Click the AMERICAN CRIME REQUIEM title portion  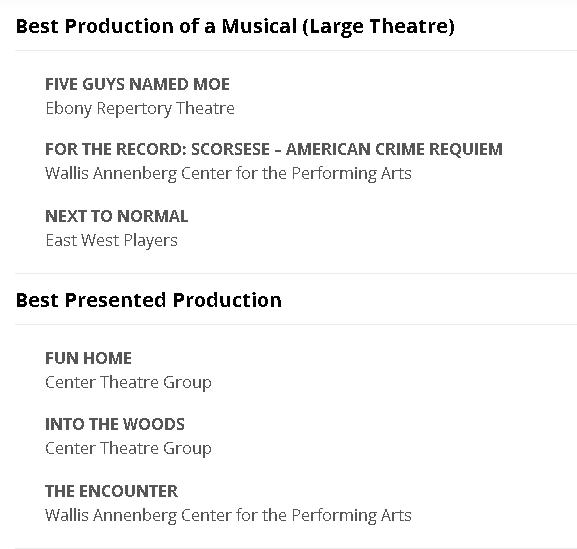[x=394, y=149]
